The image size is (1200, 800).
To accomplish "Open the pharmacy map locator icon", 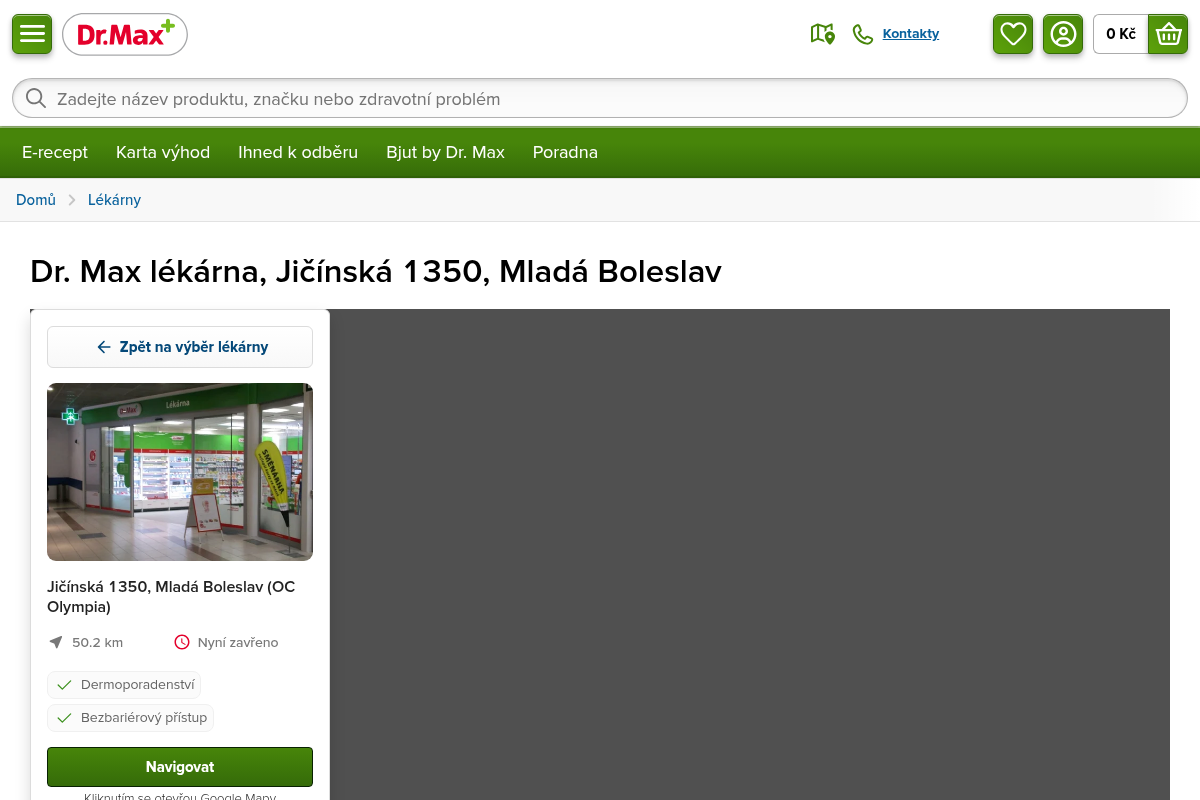I will coord(822,34).
